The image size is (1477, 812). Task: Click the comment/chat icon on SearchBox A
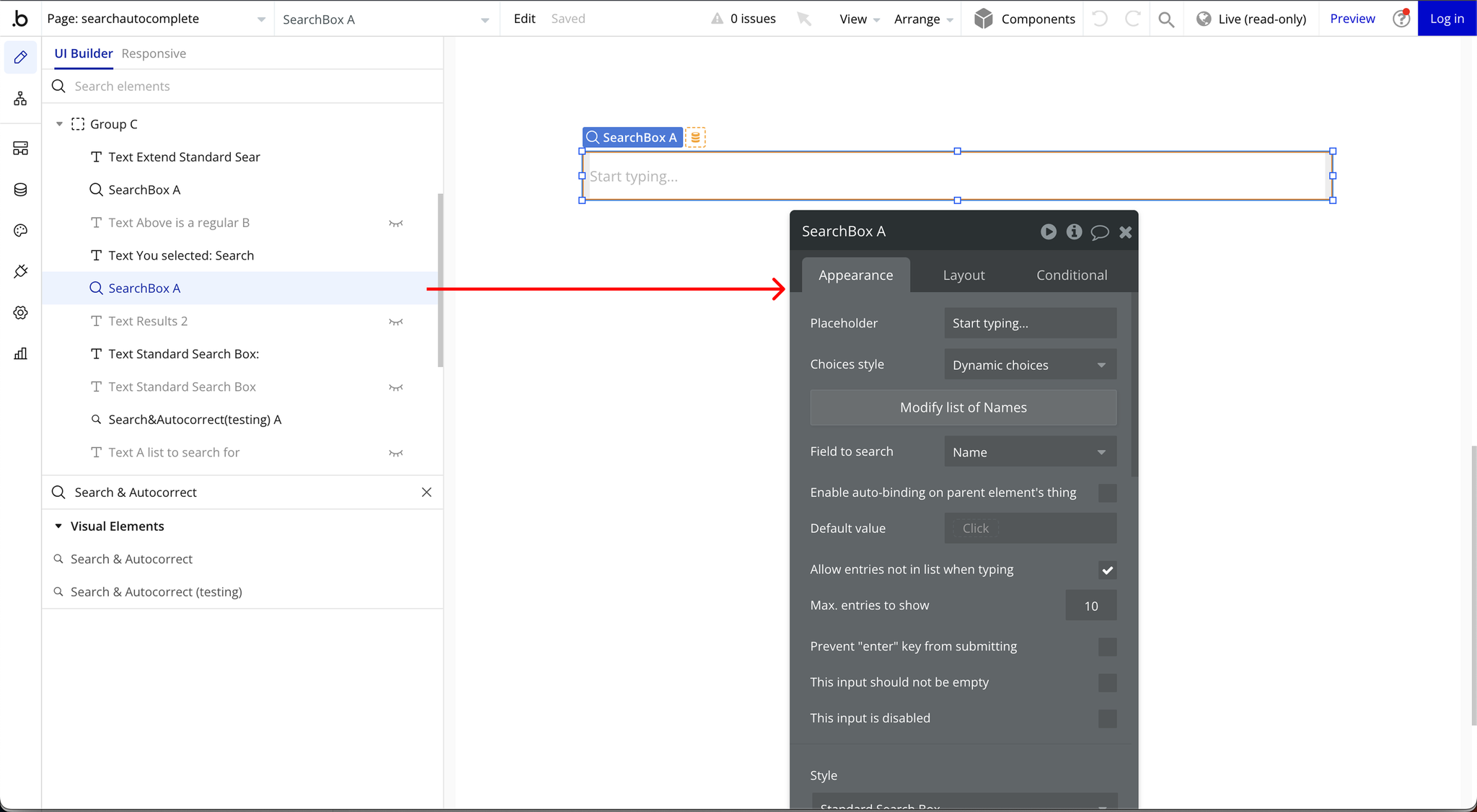(x=1099, y=232)
